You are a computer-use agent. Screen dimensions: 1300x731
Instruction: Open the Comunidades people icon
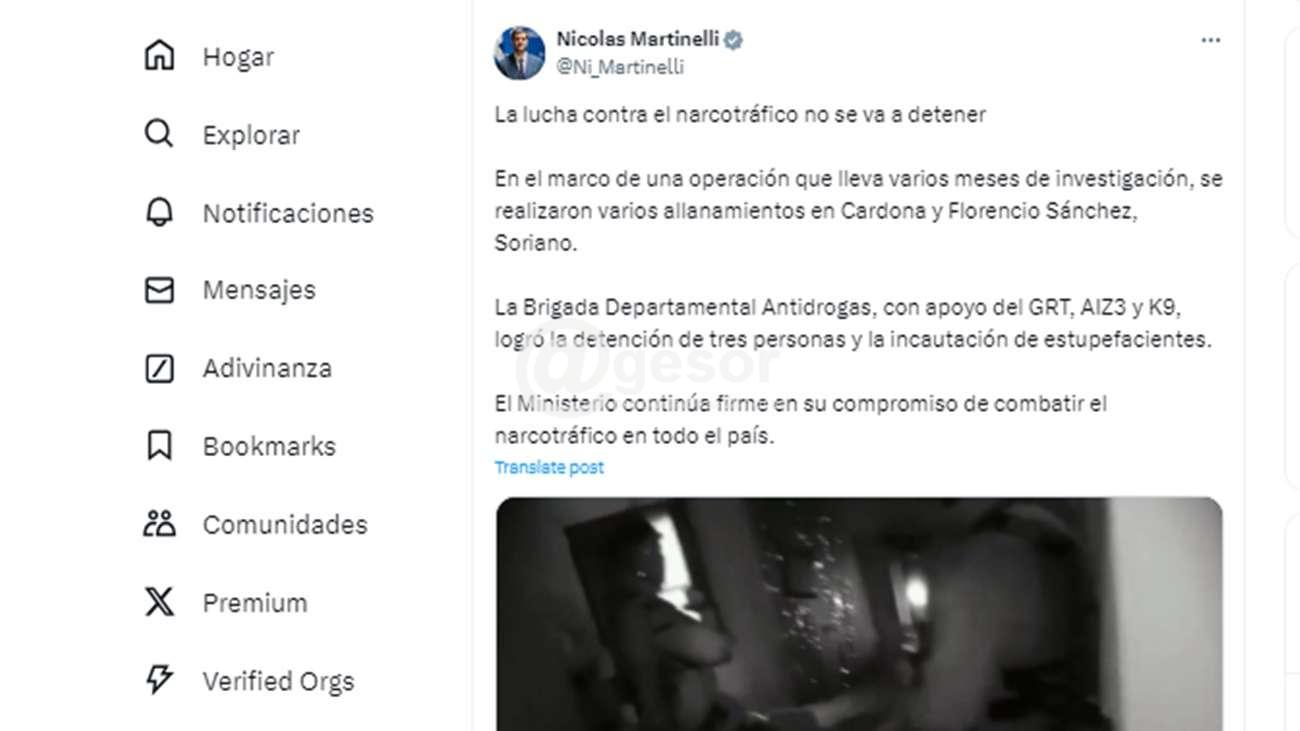point(159,524)
